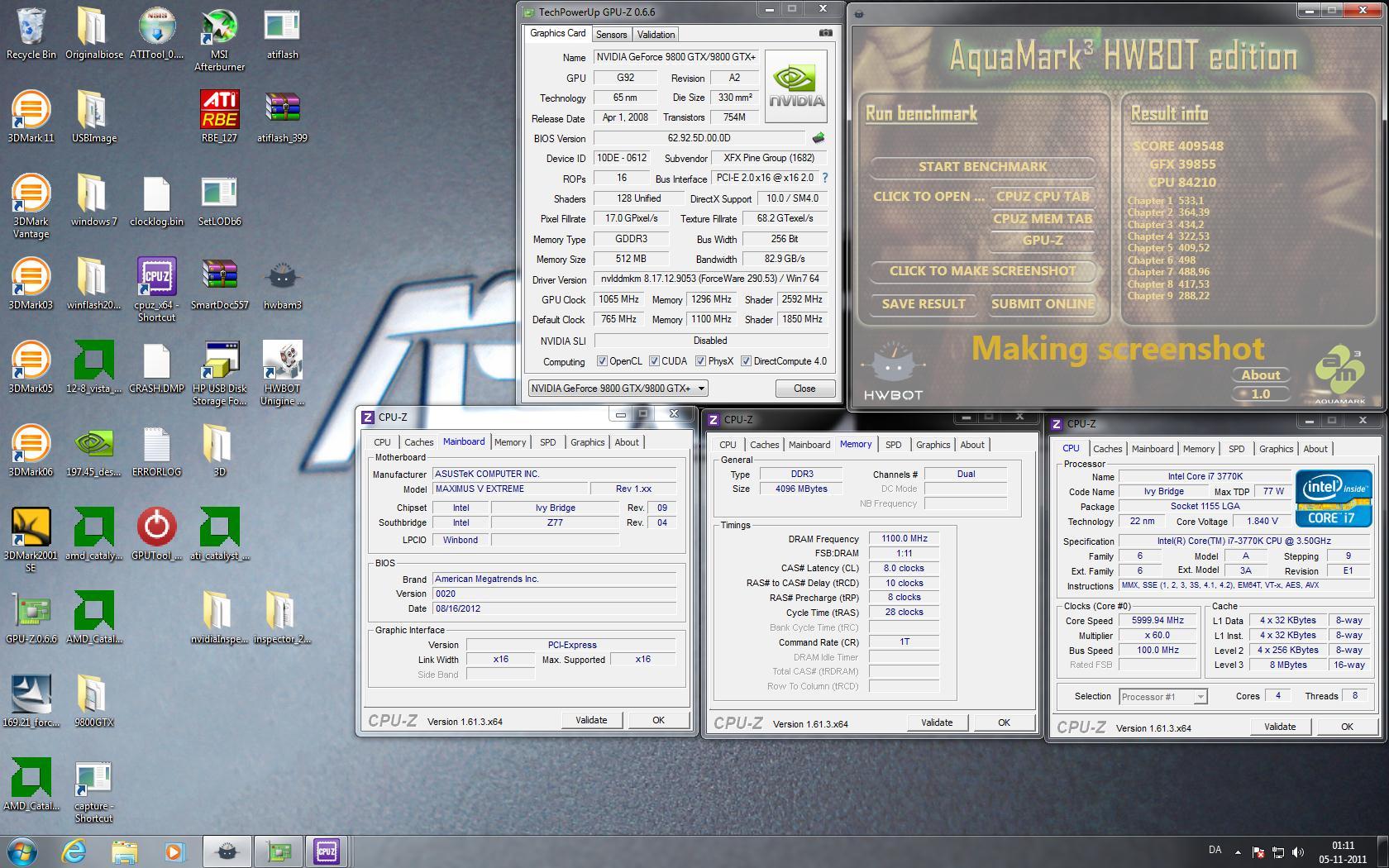Click CLICK TO MAKE SCREENSHOT in AquaMark
Image resolution: width=1389 pixels, height=868 pixels.
(x=982, y=271)
